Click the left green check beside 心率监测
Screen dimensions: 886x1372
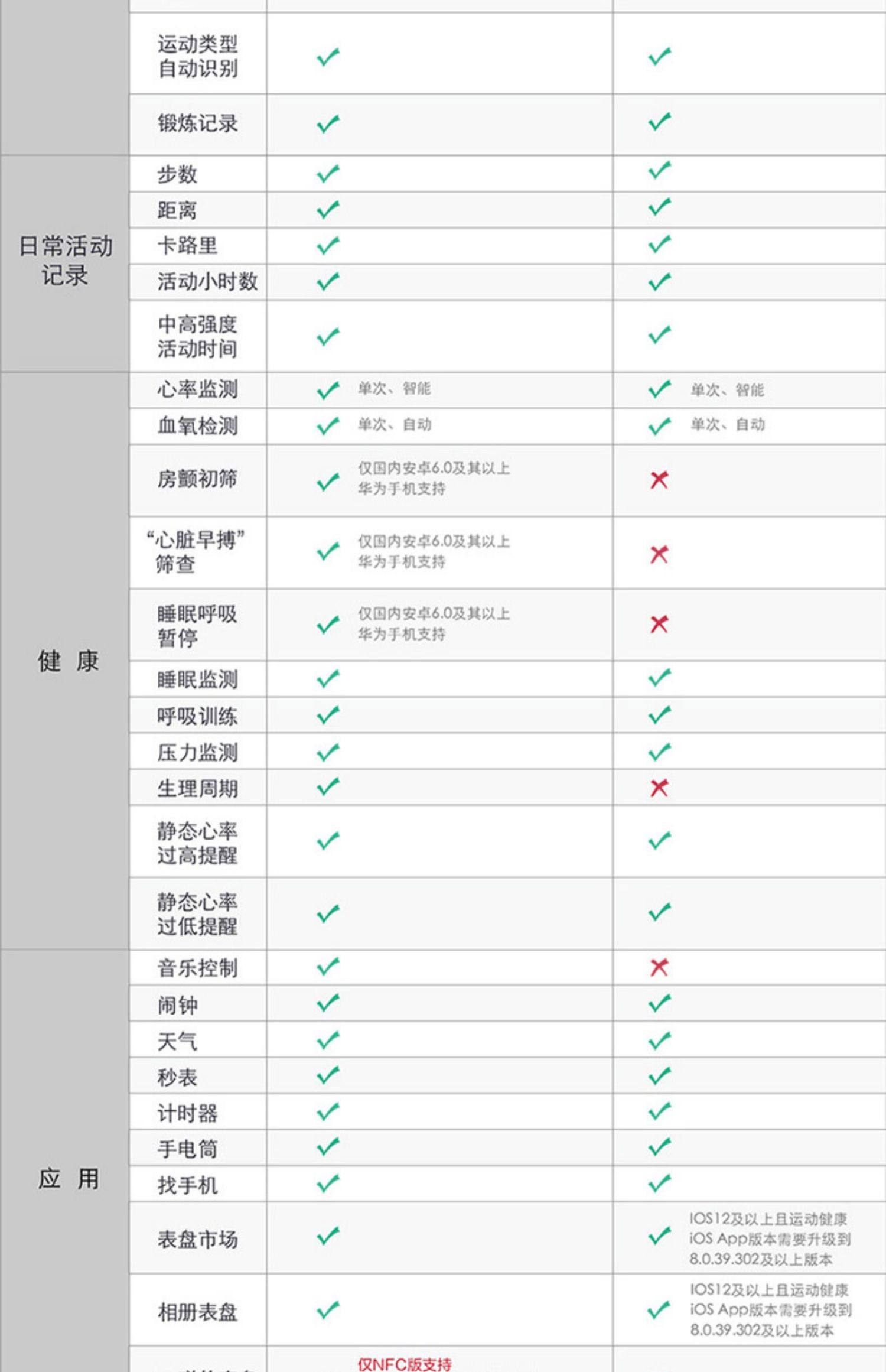click(328, 390)
